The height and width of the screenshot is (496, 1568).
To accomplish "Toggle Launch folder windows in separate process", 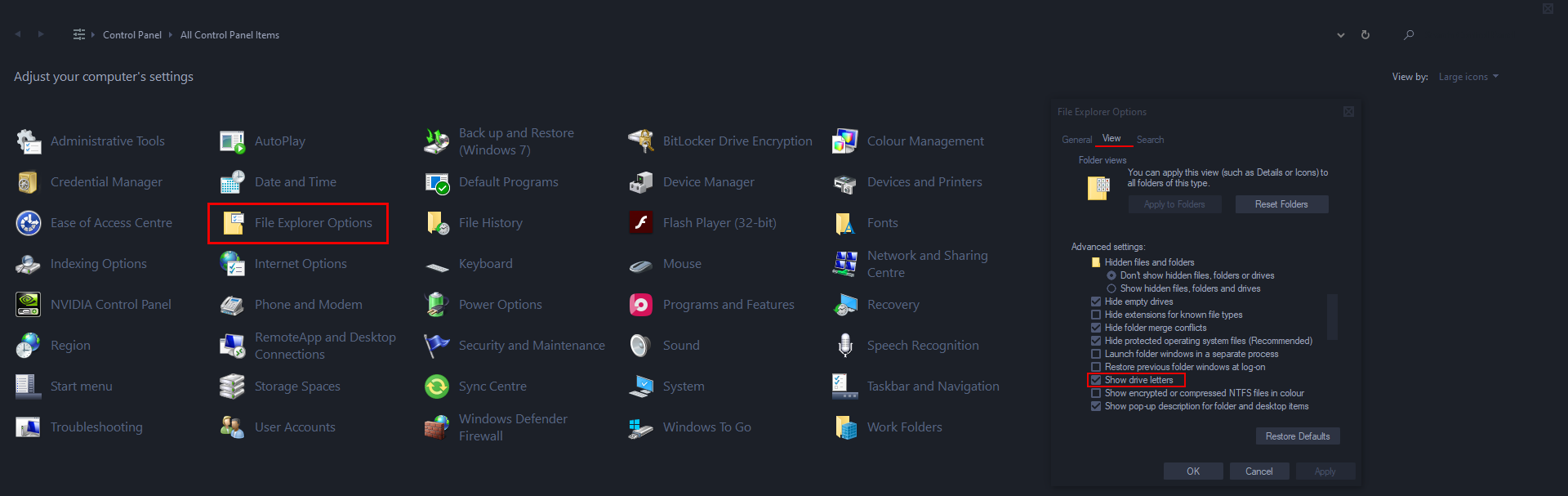I will coord(1096,354).
